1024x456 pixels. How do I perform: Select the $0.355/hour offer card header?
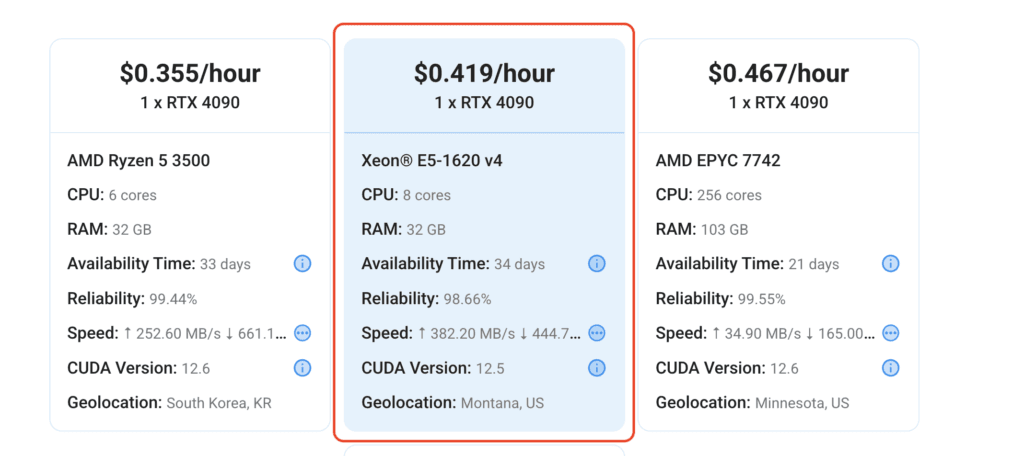(190, 86)
